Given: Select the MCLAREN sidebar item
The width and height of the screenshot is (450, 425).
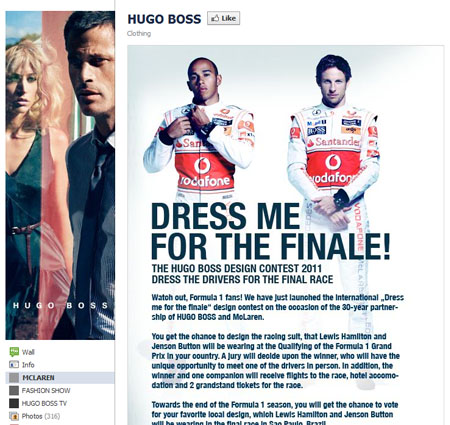Looking at the screenshot, I should click(60, 378).
